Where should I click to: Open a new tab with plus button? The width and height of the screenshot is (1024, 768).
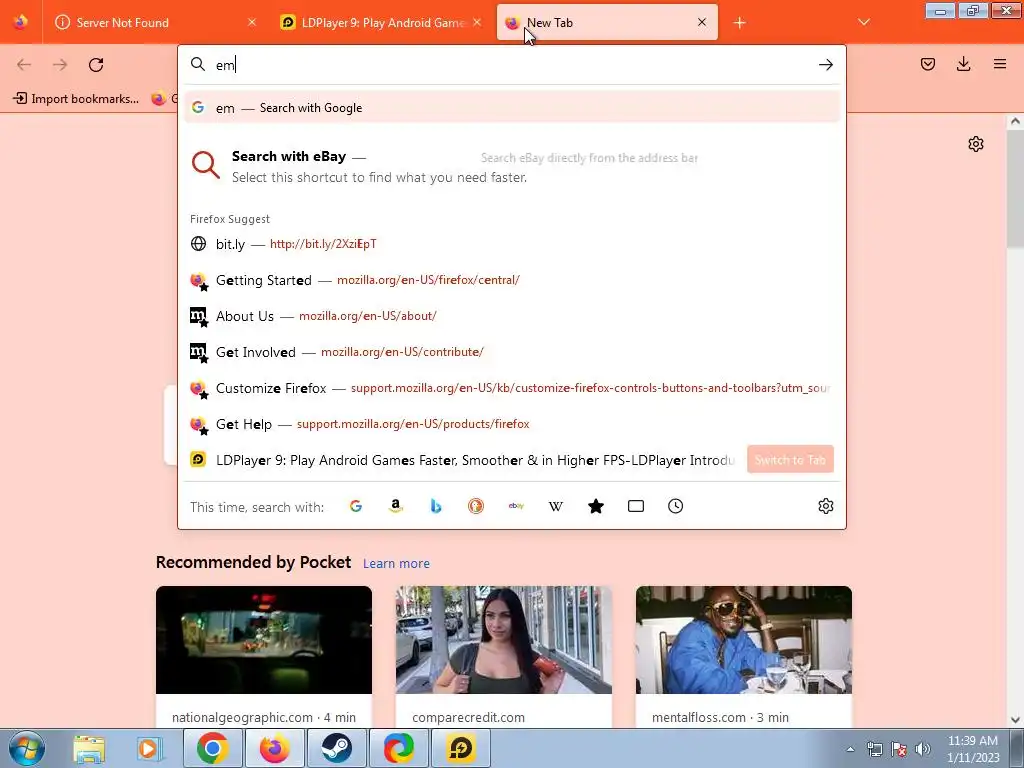(x=739, y=23)
